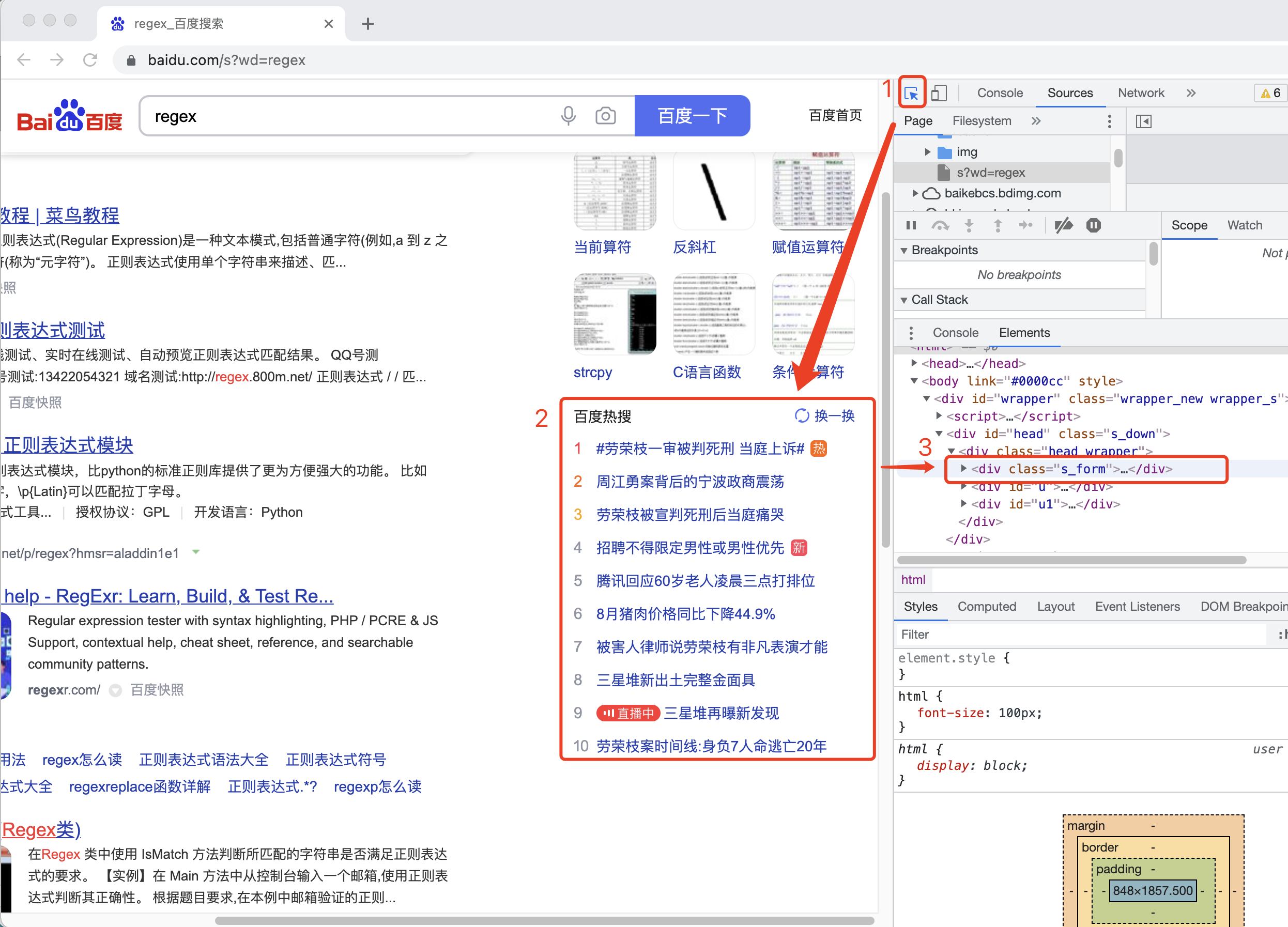Click the 换一换 refresh hot searches
The width and height of the screenshot is (1288, 927).
point(825,416)
